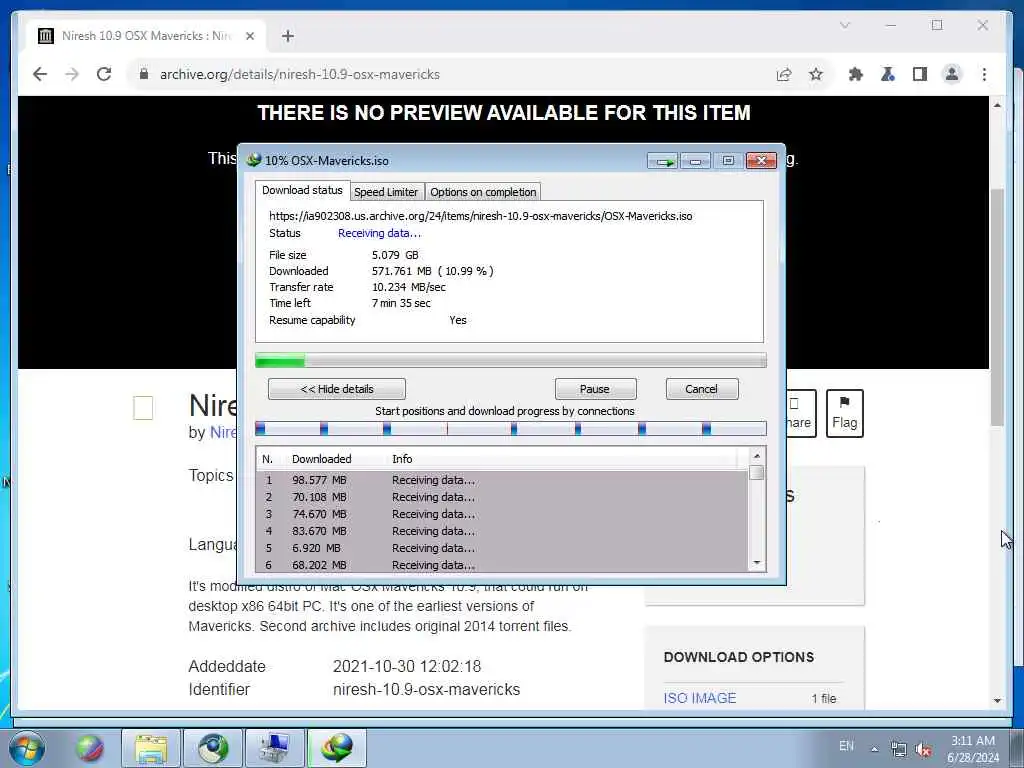1024x768 pixels.
Task: Toggle the Chrome side panel icon
Action: point(920,74)
